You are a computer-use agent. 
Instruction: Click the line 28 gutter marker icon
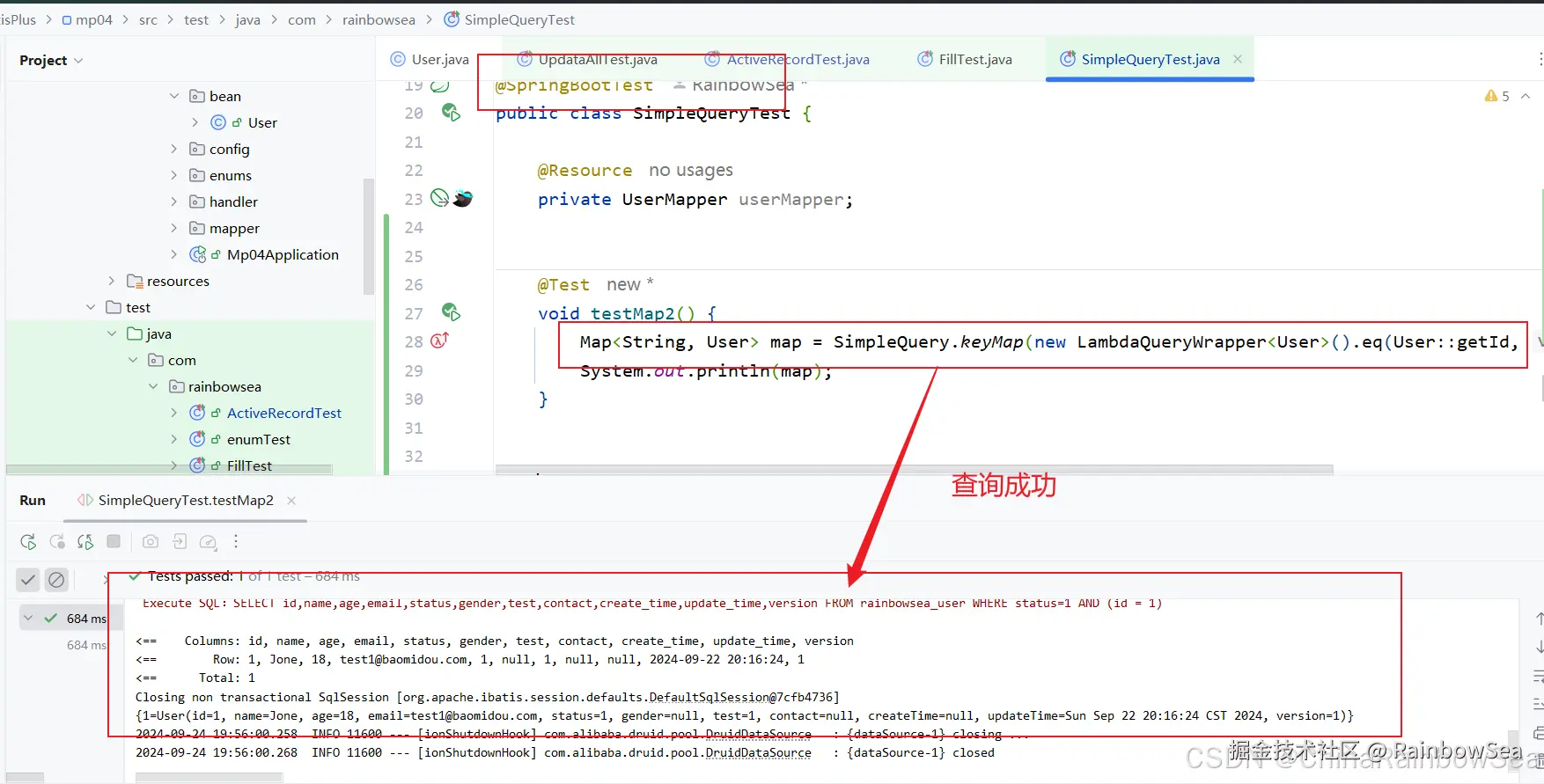point(439,341)
